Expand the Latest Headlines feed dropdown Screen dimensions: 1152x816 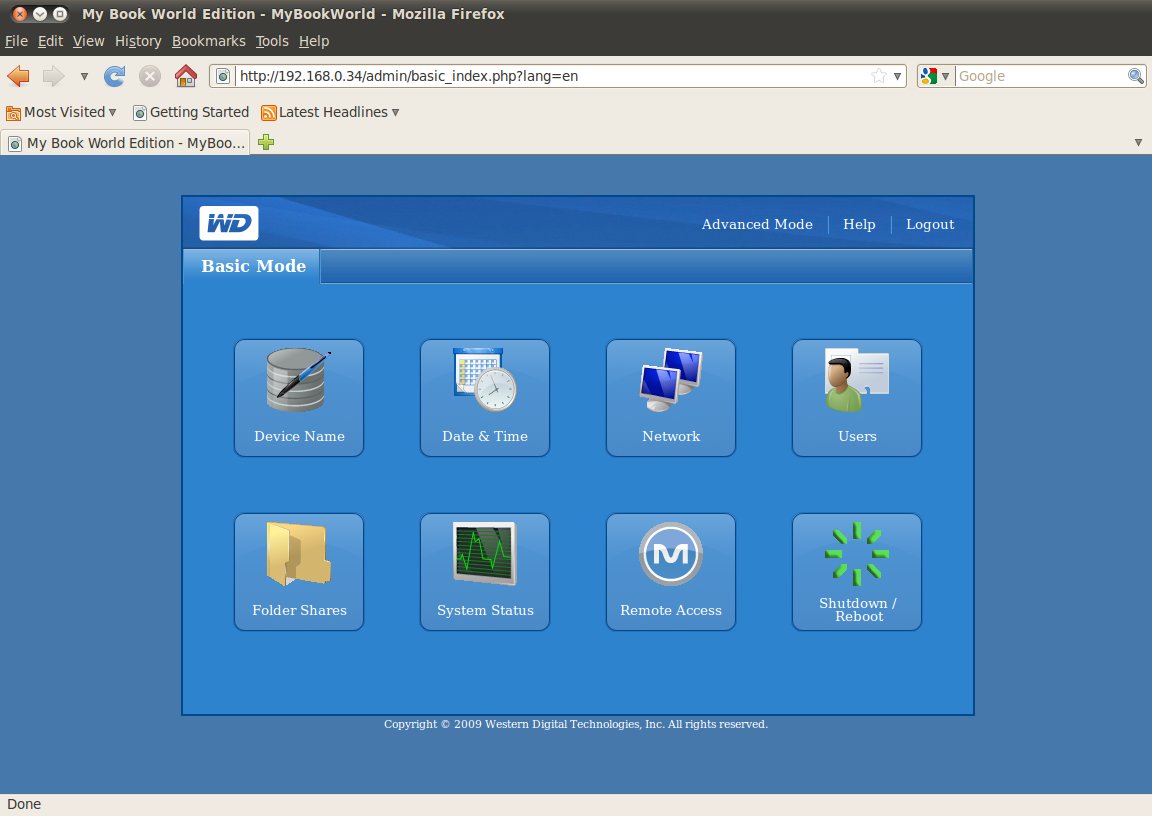[330, 112]
